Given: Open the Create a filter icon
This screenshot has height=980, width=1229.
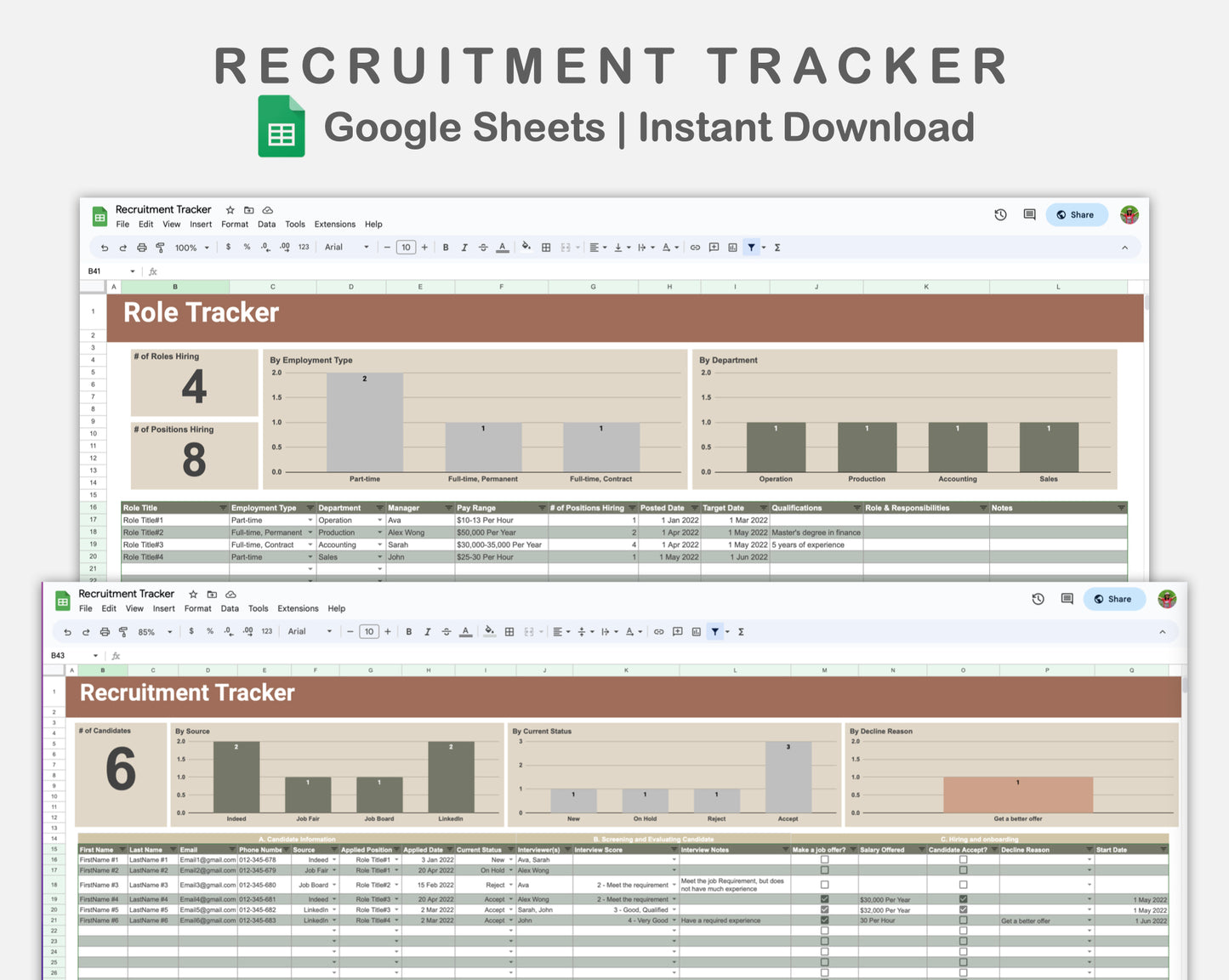Looking at the screenshot, I should point(714,631).
